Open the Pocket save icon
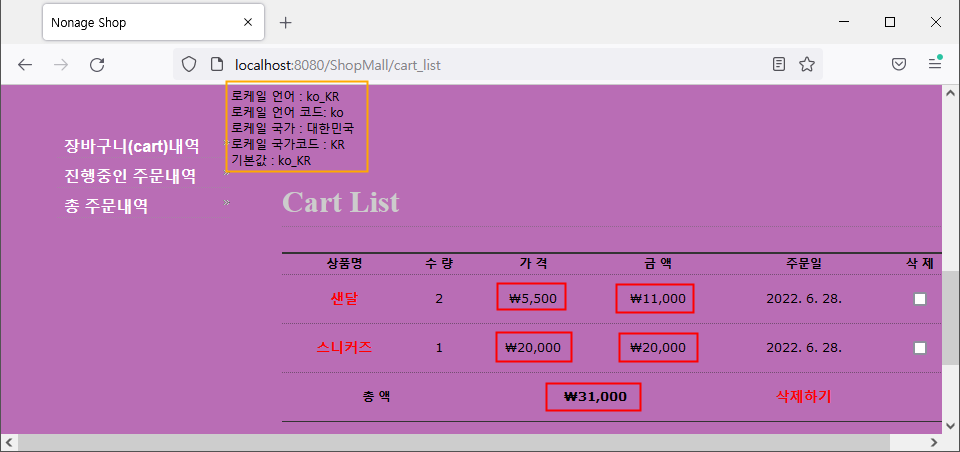This screenshot has width=960, height=452. pyautogui.click(x=899, y=64)
